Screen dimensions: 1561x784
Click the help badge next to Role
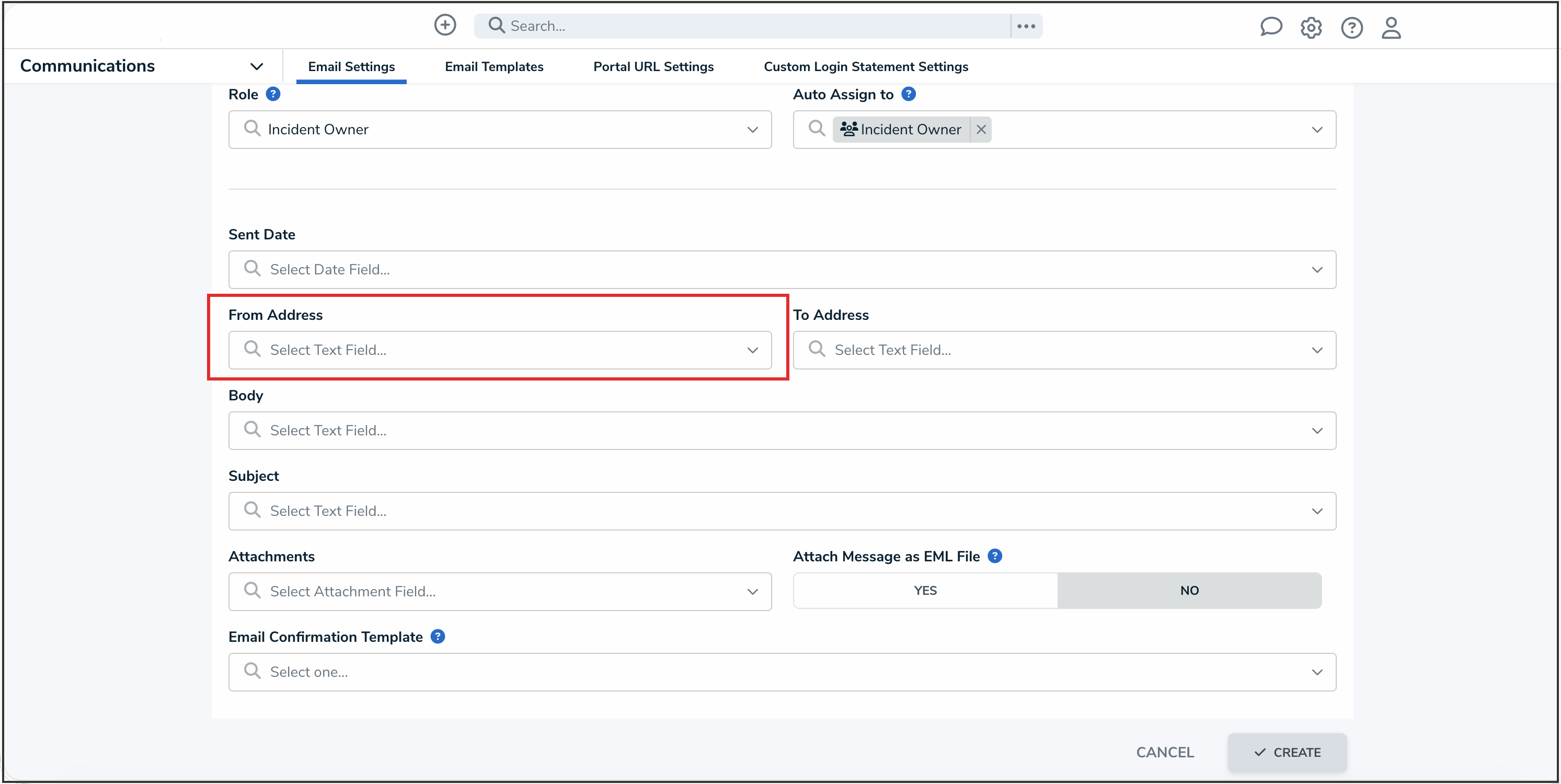pyautogui.click(x=274, y=94)
